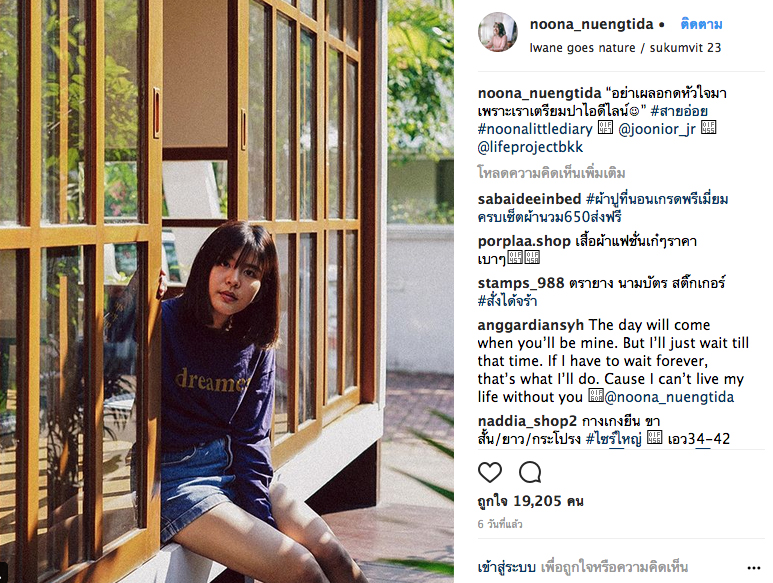
Task: Visit commenter anggardiansyh profile
Action: point(531,325)
